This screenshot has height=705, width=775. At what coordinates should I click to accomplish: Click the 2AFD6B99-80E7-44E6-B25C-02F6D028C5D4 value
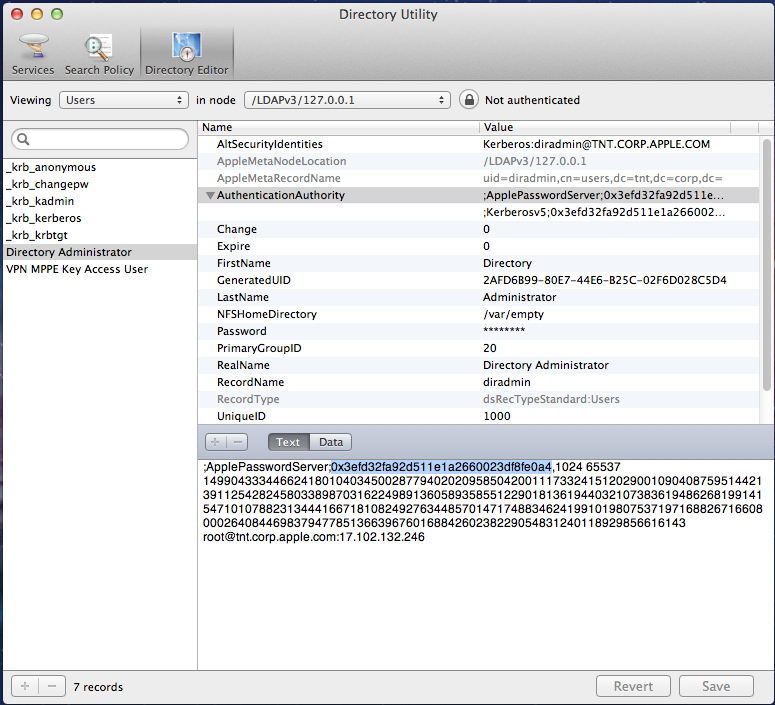tap(604, 280)
